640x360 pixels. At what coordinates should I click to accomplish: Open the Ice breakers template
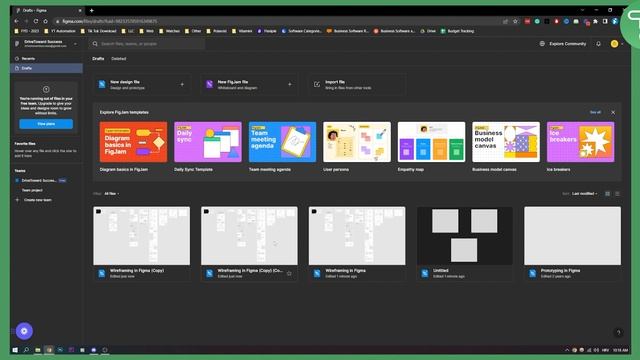[580, 142]
